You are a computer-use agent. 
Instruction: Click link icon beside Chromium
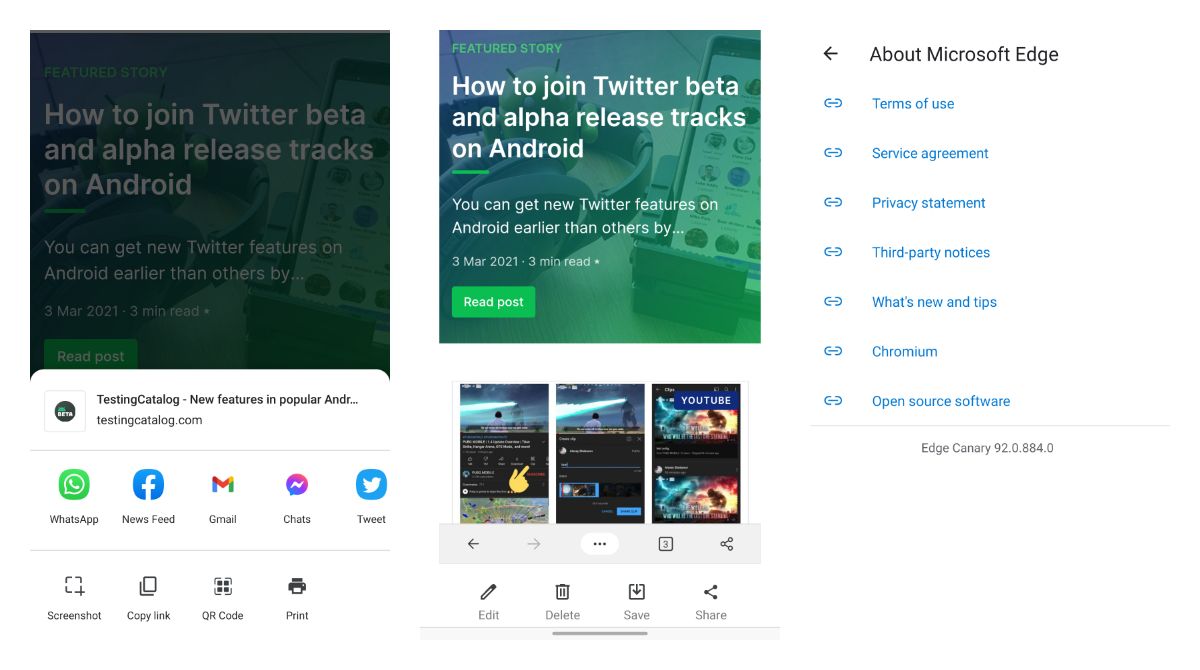tap(833, 351)
